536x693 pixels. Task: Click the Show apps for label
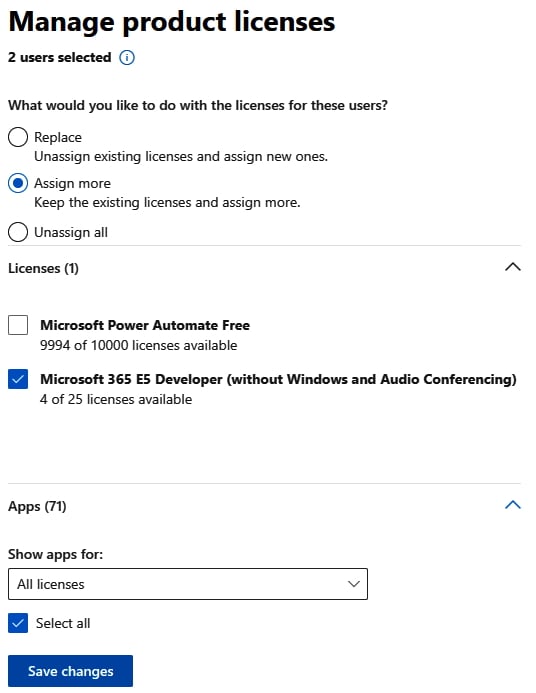pyautogui.click(x=55, y=554)
